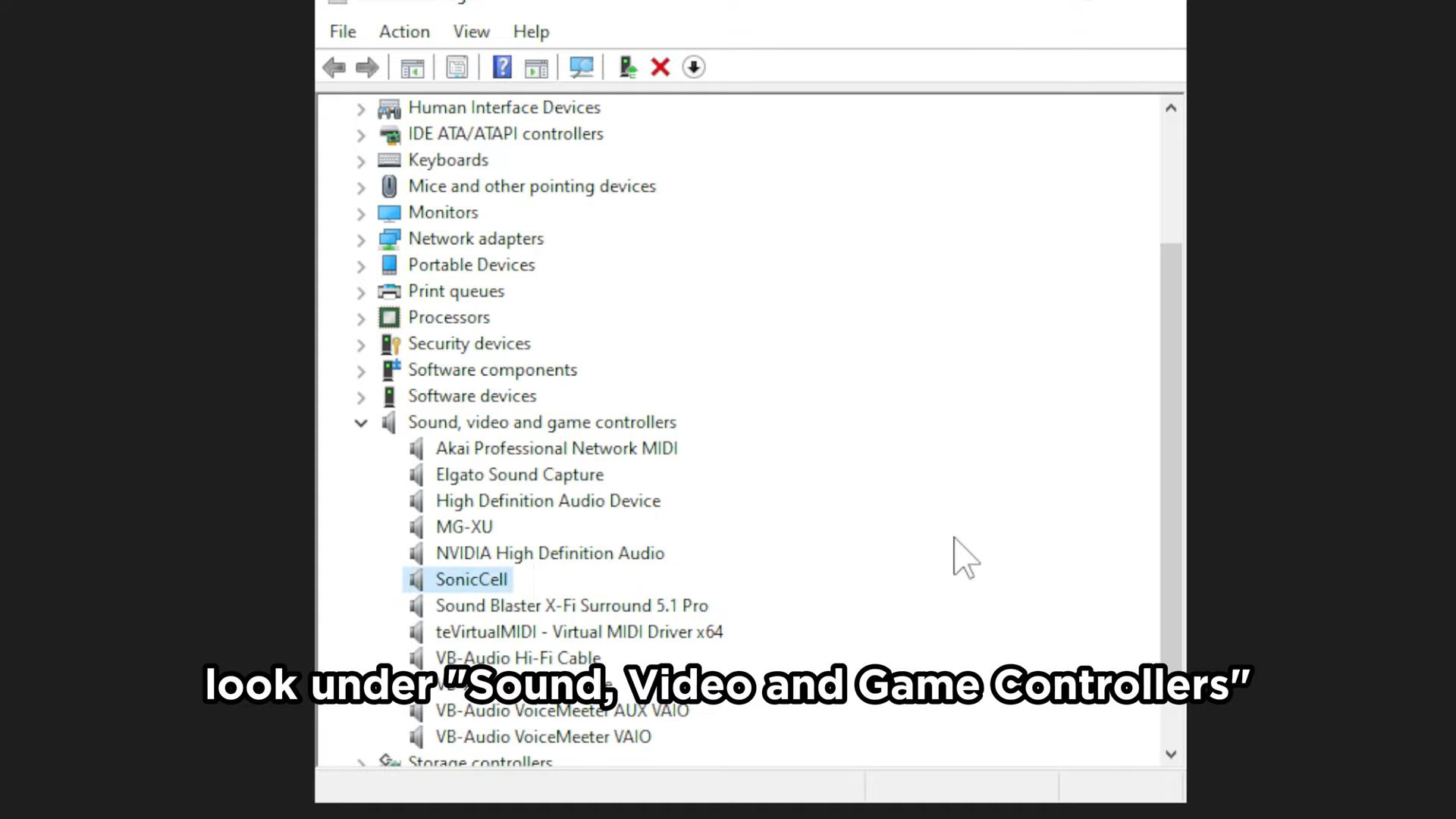The width and height of the screenshot is (1456, 819).
Task: Expand Mice and other pointing devices
Action: coord(361,188)
